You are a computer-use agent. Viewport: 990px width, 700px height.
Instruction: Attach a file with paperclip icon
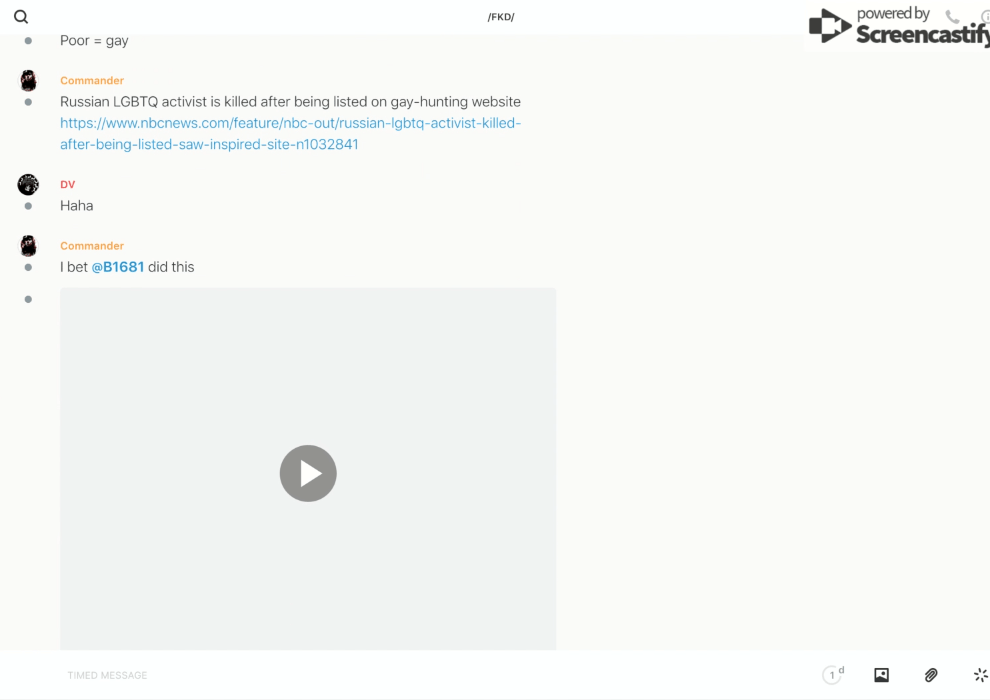(x=931, y=675)
